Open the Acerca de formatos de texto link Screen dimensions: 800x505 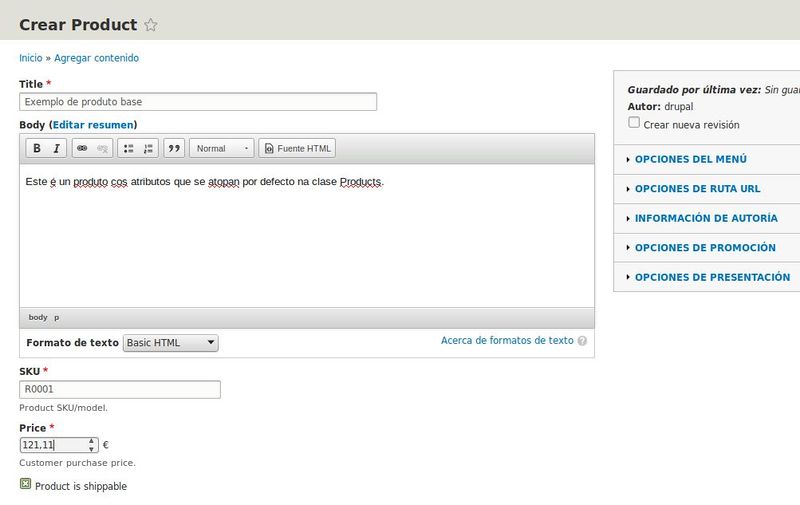(507, 340)
